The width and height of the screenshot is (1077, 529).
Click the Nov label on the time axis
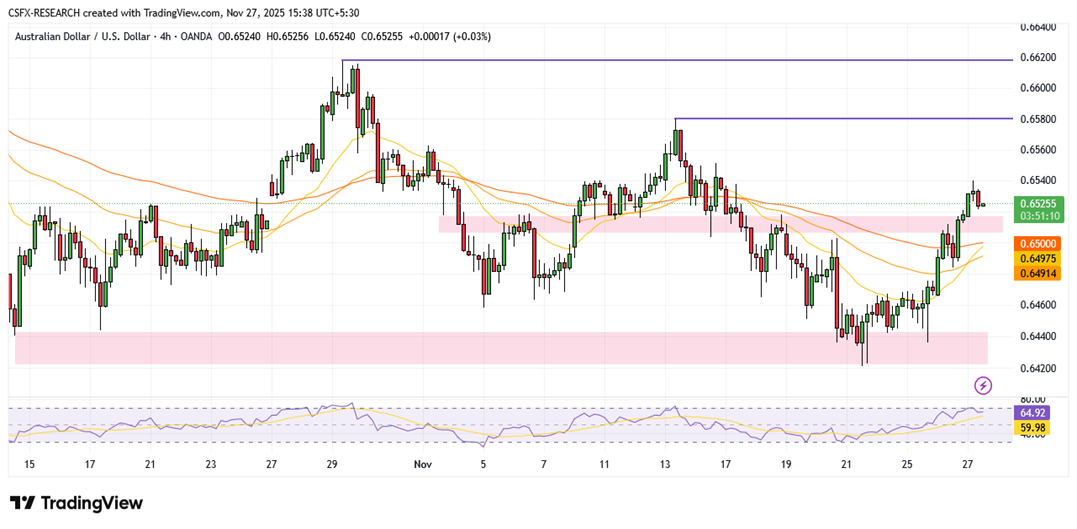click(x=421, y=464)
